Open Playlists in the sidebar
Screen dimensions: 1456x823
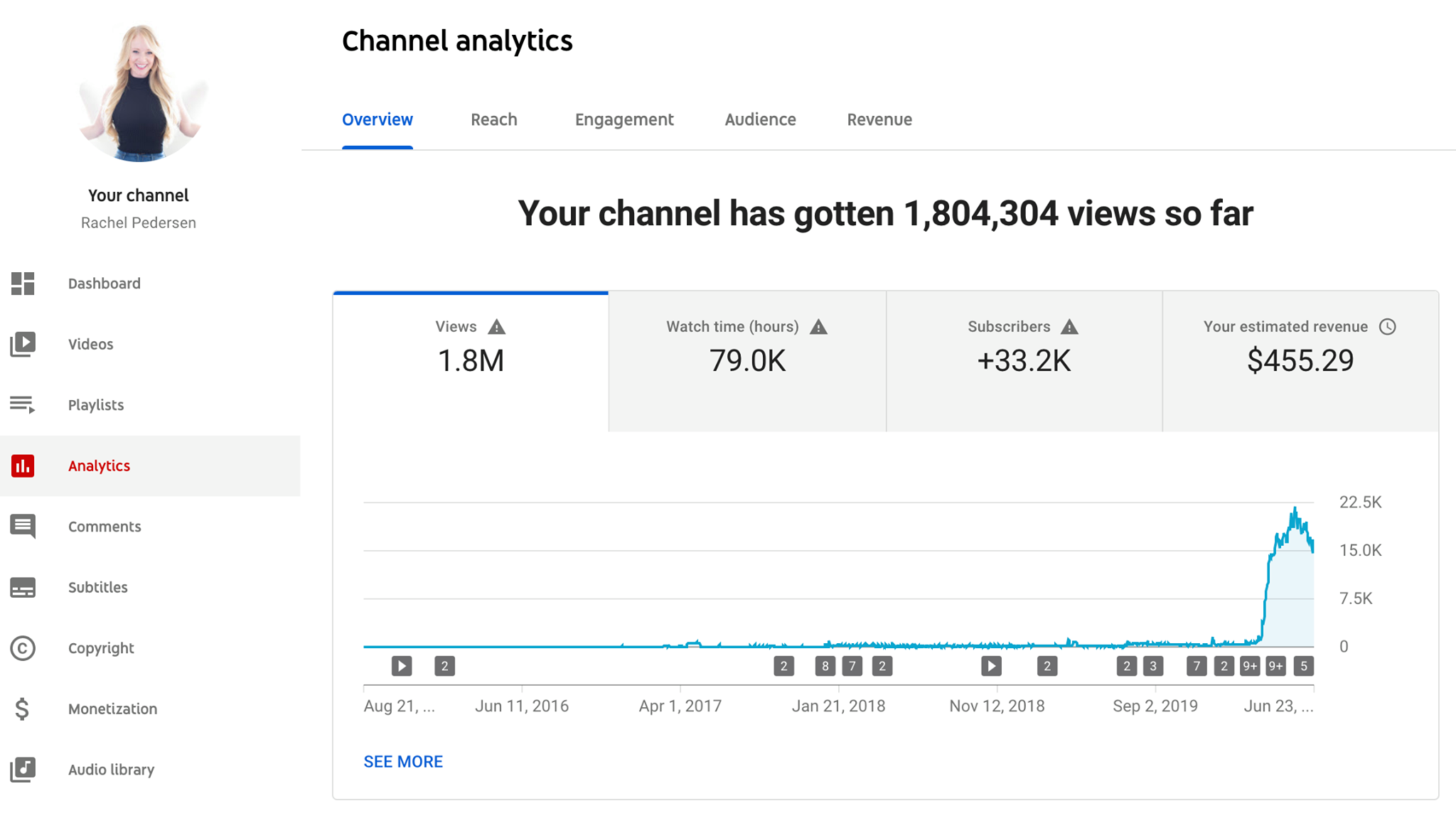(x=95, y=404)
